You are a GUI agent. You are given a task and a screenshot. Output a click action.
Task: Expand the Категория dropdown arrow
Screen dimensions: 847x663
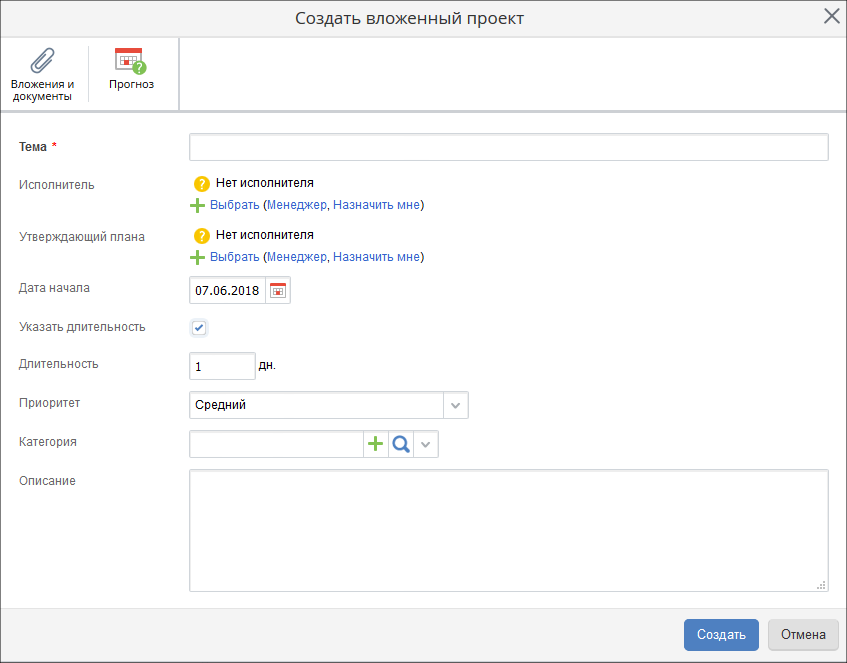tap(426, 445)
